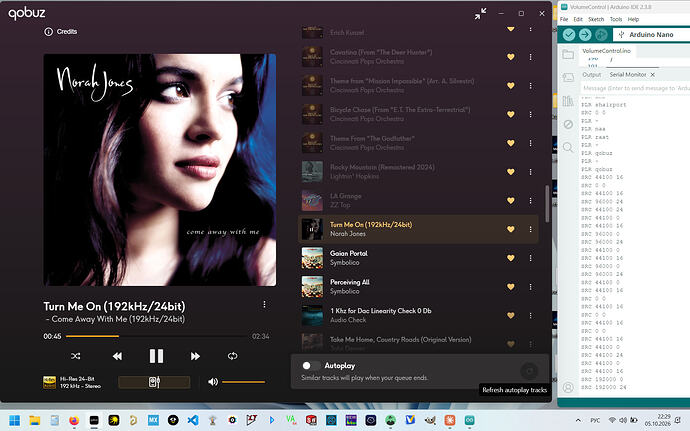Open more options for Turn Me On in queue
This screenshot has height=431, width=690.
pyautogui.click(x=531, y=229)
